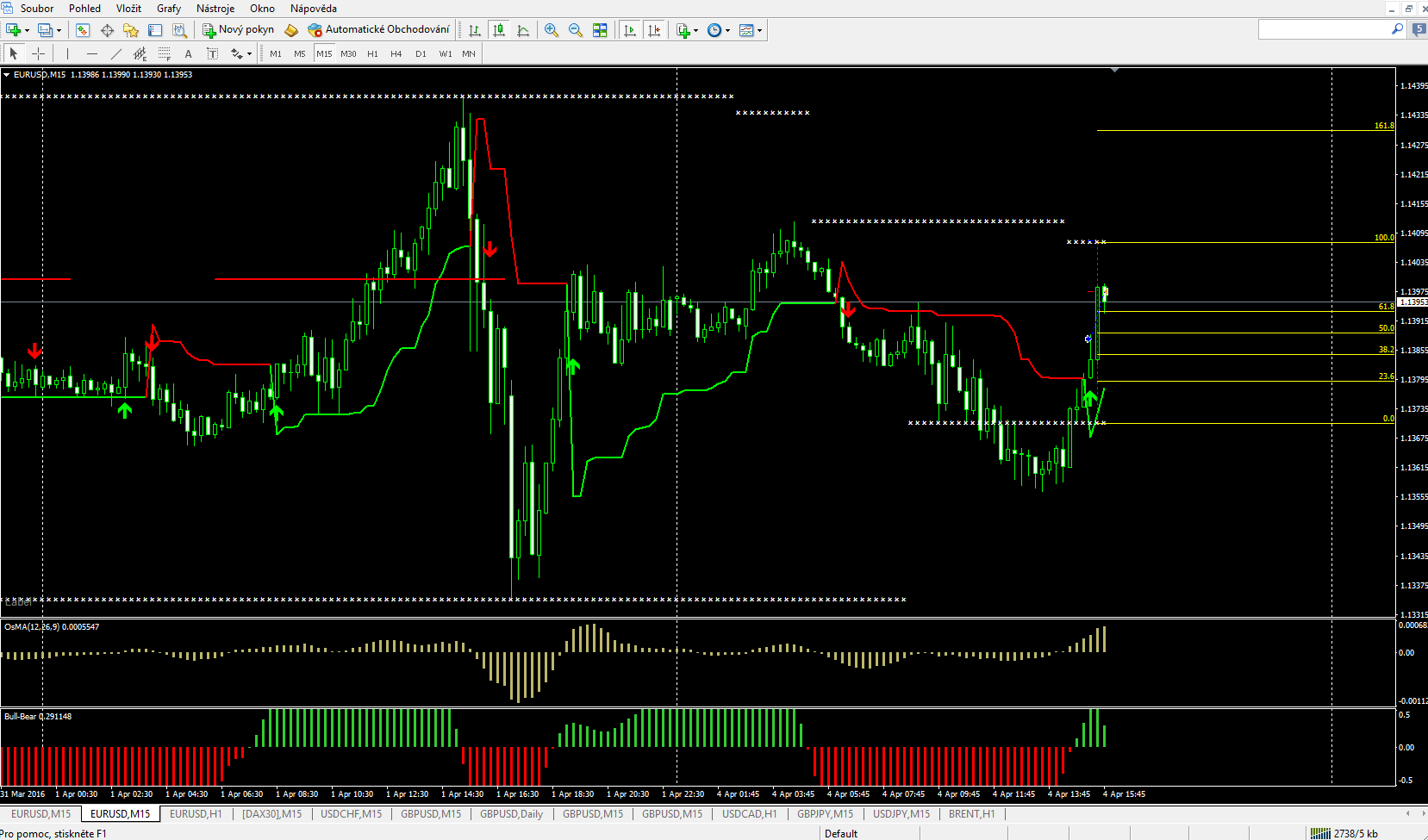The width and height of the screenshot is (1428, 840).
Task: Switch to line chart display
Action: (x=523, y=30)
